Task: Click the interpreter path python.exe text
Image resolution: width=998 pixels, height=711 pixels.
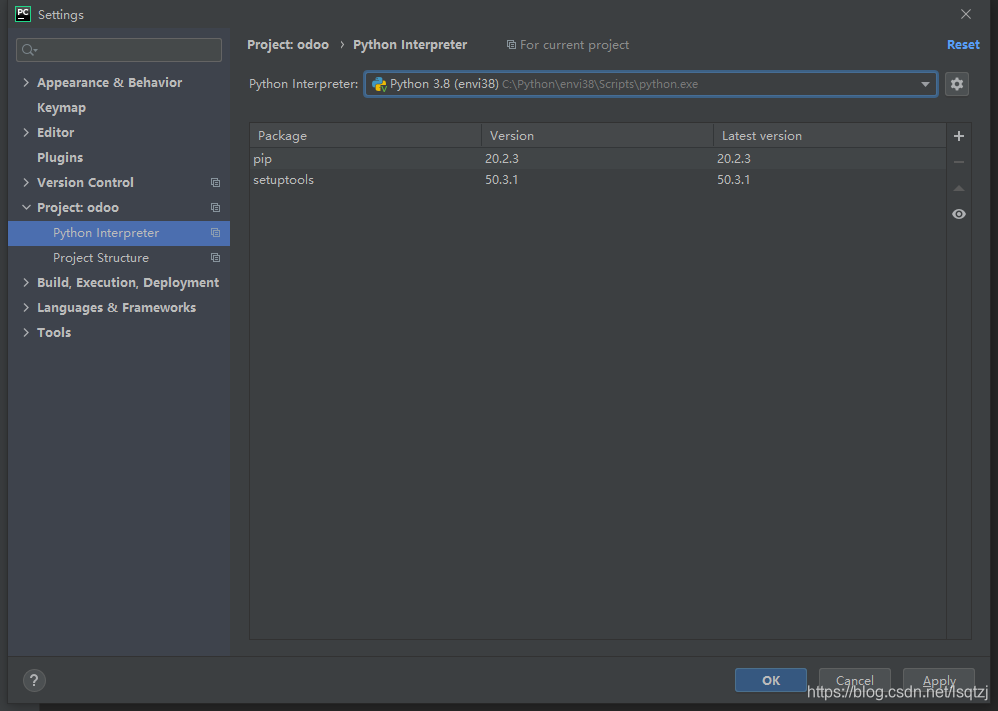Action: click(600, 84)
